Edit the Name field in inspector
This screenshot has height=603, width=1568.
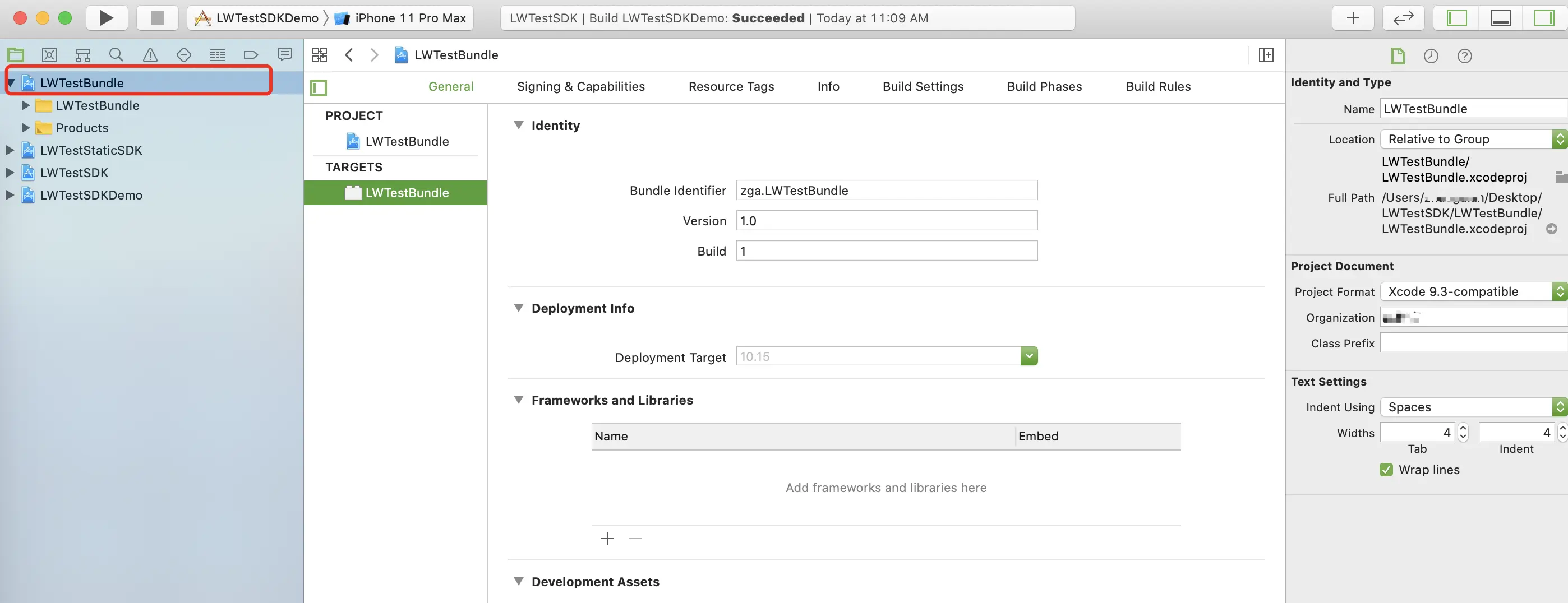click(1473, 109)
